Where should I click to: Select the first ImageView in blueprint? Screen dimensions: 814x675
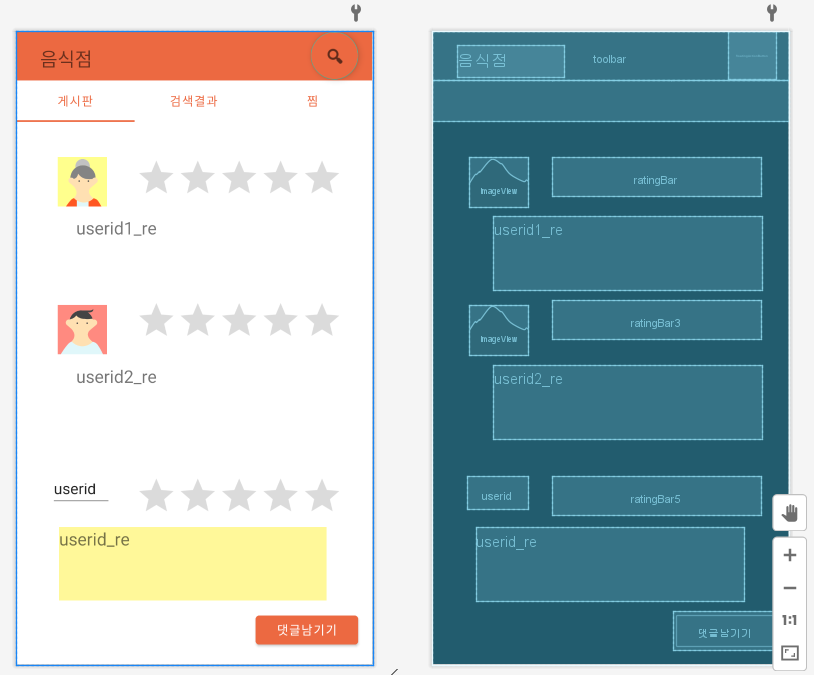point(499,182)
